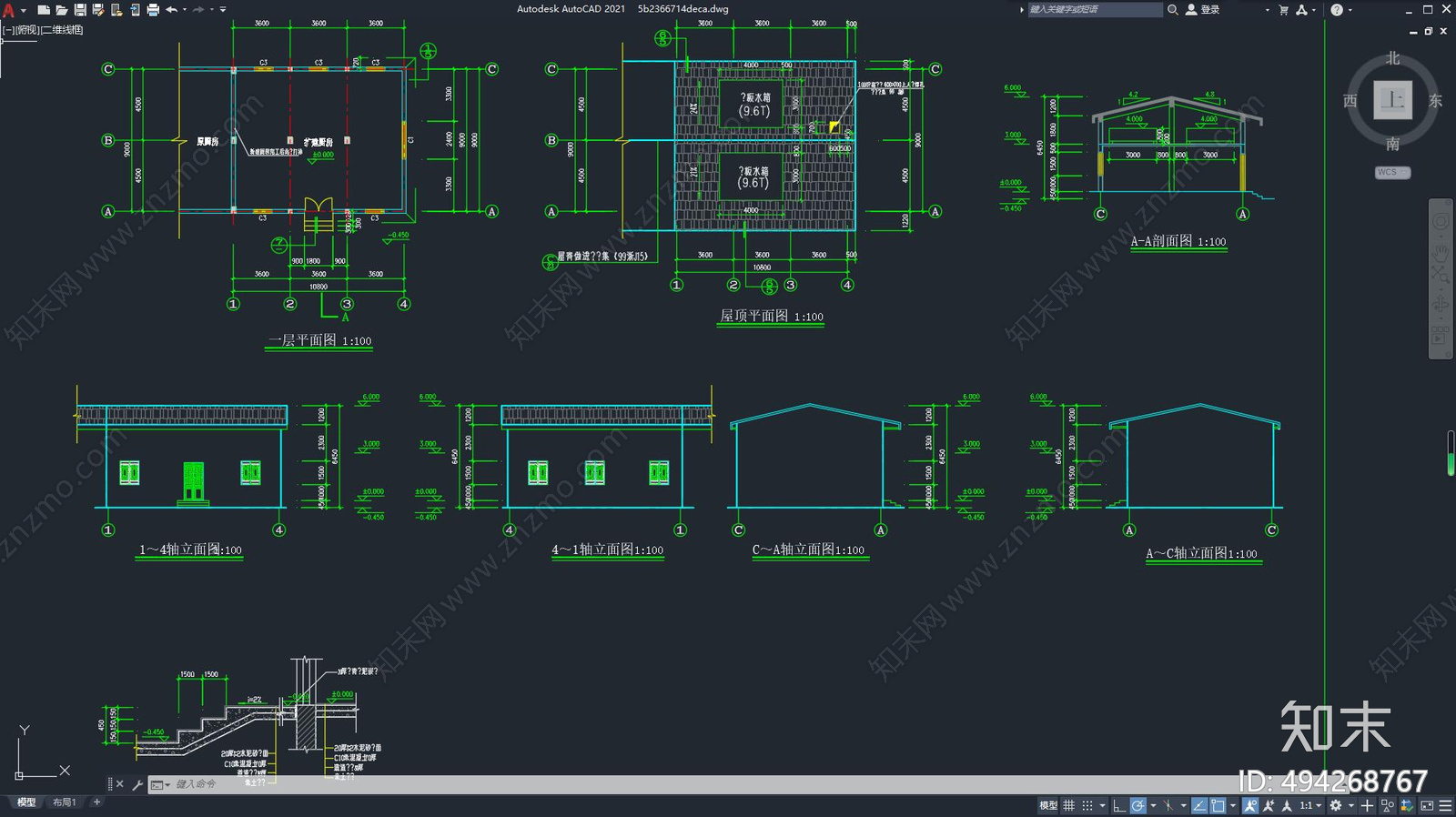Restore the drawing window inner button
Viewport: 1456px width, 817px height.
(1428, 31)
